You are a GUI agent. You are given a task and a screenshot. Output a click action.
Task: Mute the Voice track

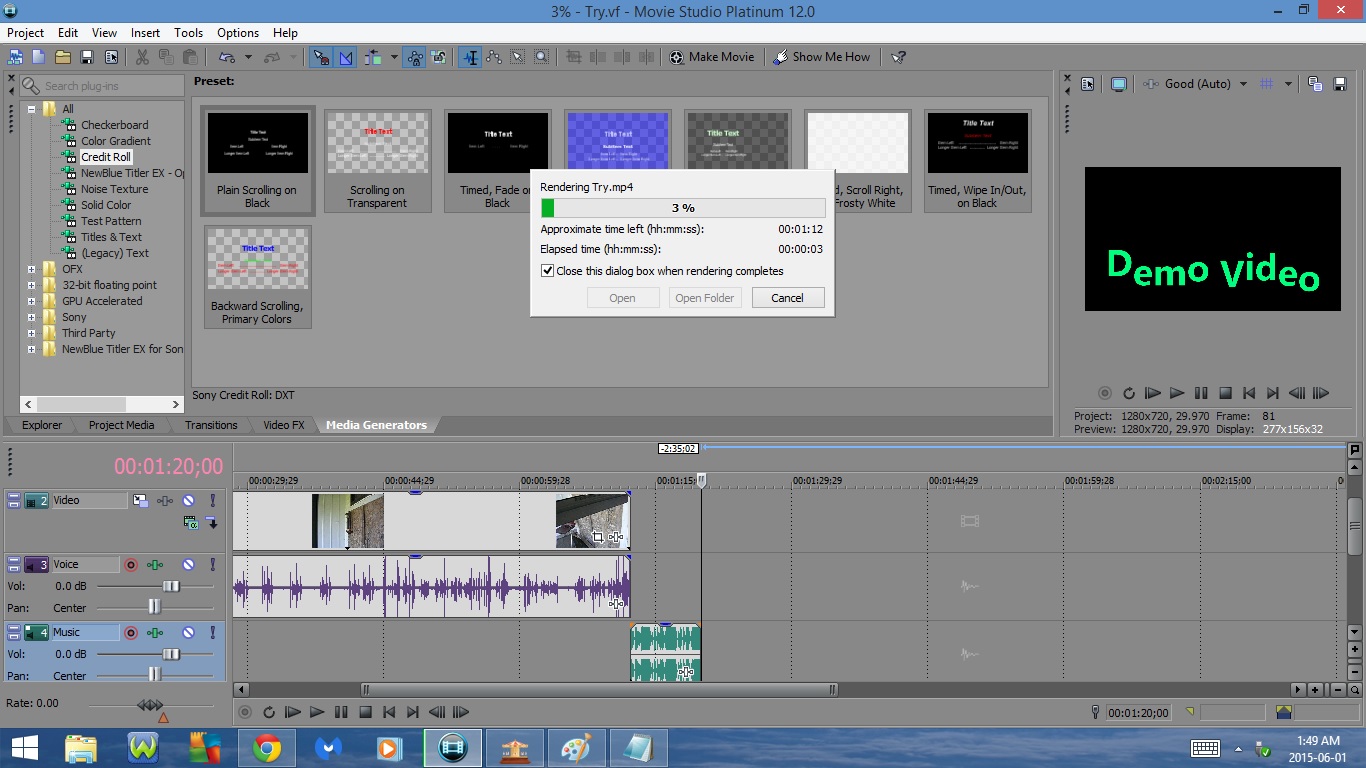[188, 565]
